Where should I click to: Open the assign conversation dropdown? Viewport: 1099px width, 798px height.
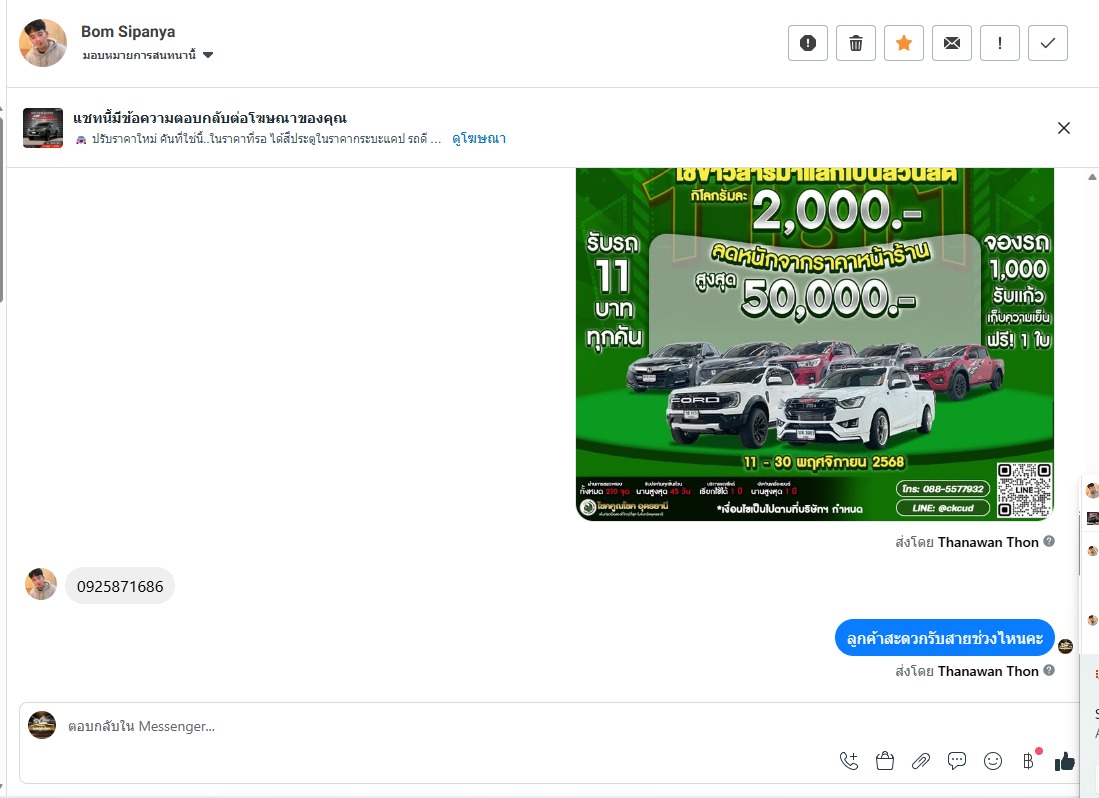tap(148, 55)
